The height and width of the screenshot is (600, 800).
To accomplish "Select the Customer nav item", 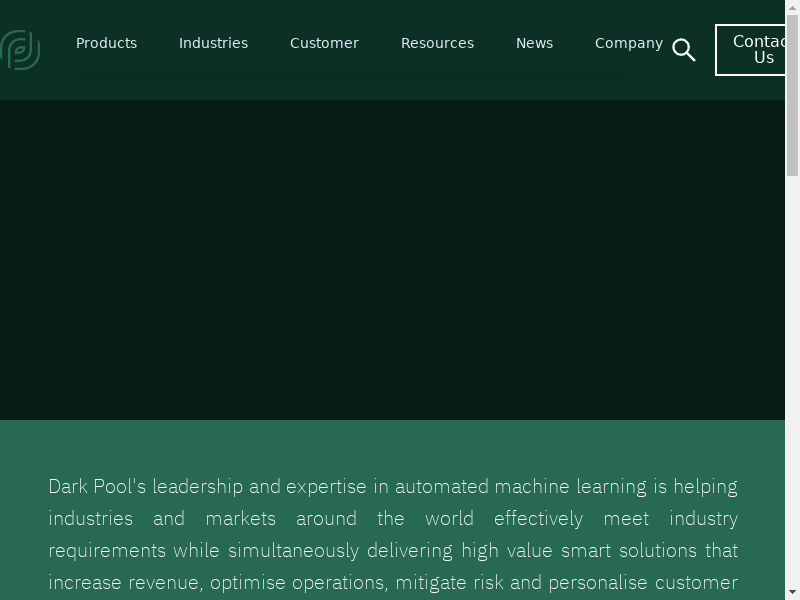I will (x=324, y=43).
